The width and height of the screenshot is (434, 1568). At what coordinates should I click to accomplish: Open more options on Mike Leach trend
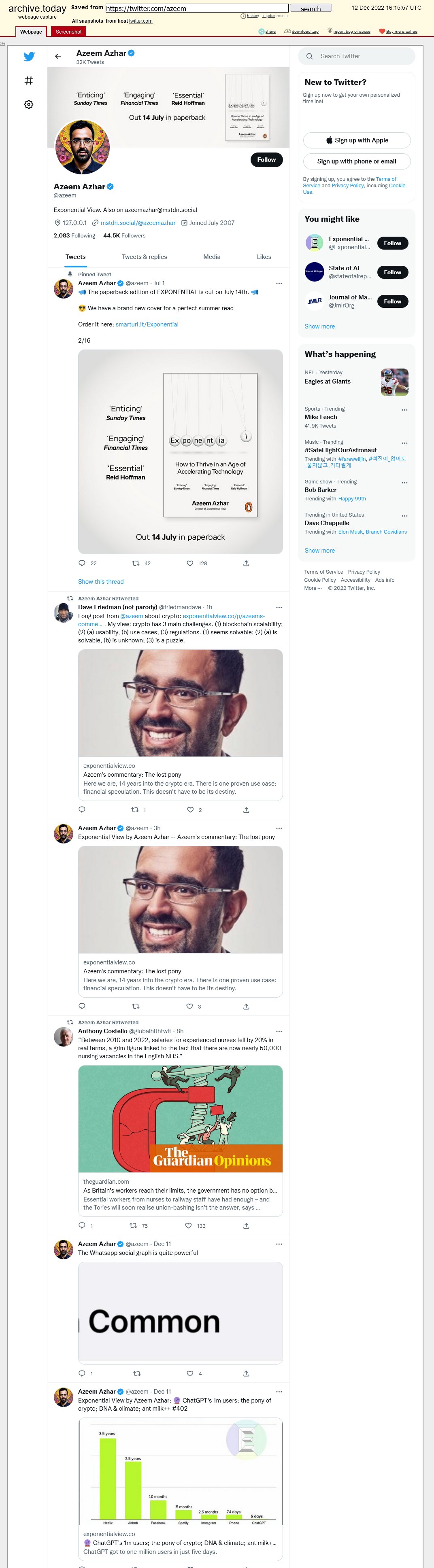pos(404,410)
